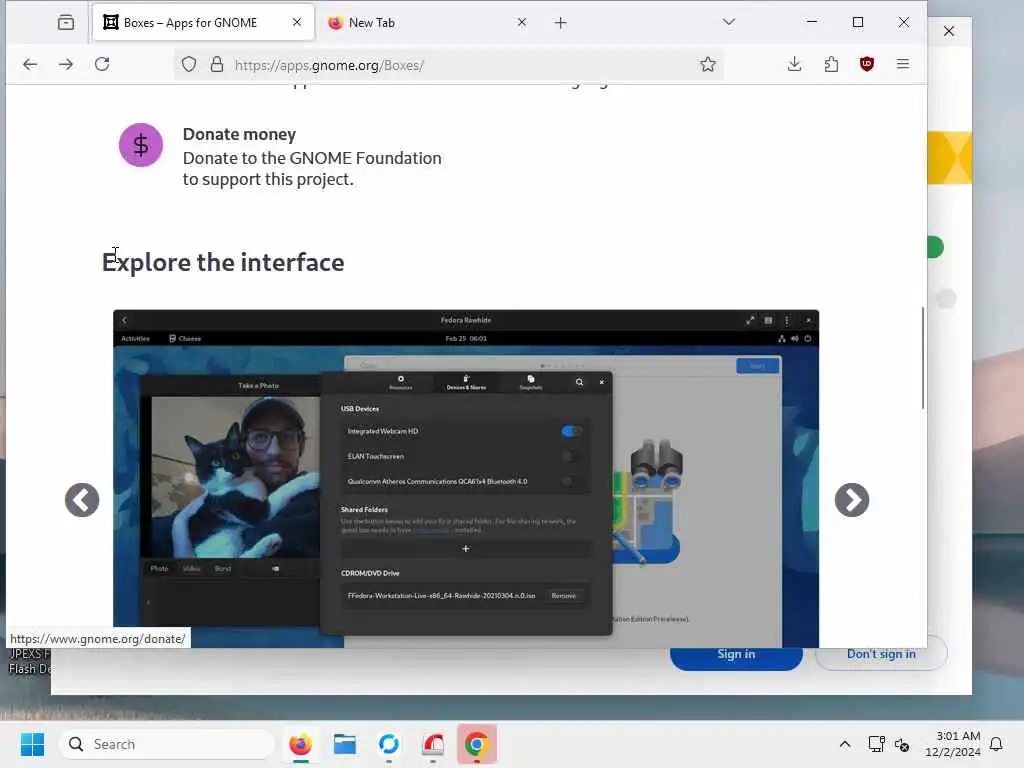Show the next screenshot in the carousel
The width and height of the screenshot is (1024, 768).
[852, 500]
